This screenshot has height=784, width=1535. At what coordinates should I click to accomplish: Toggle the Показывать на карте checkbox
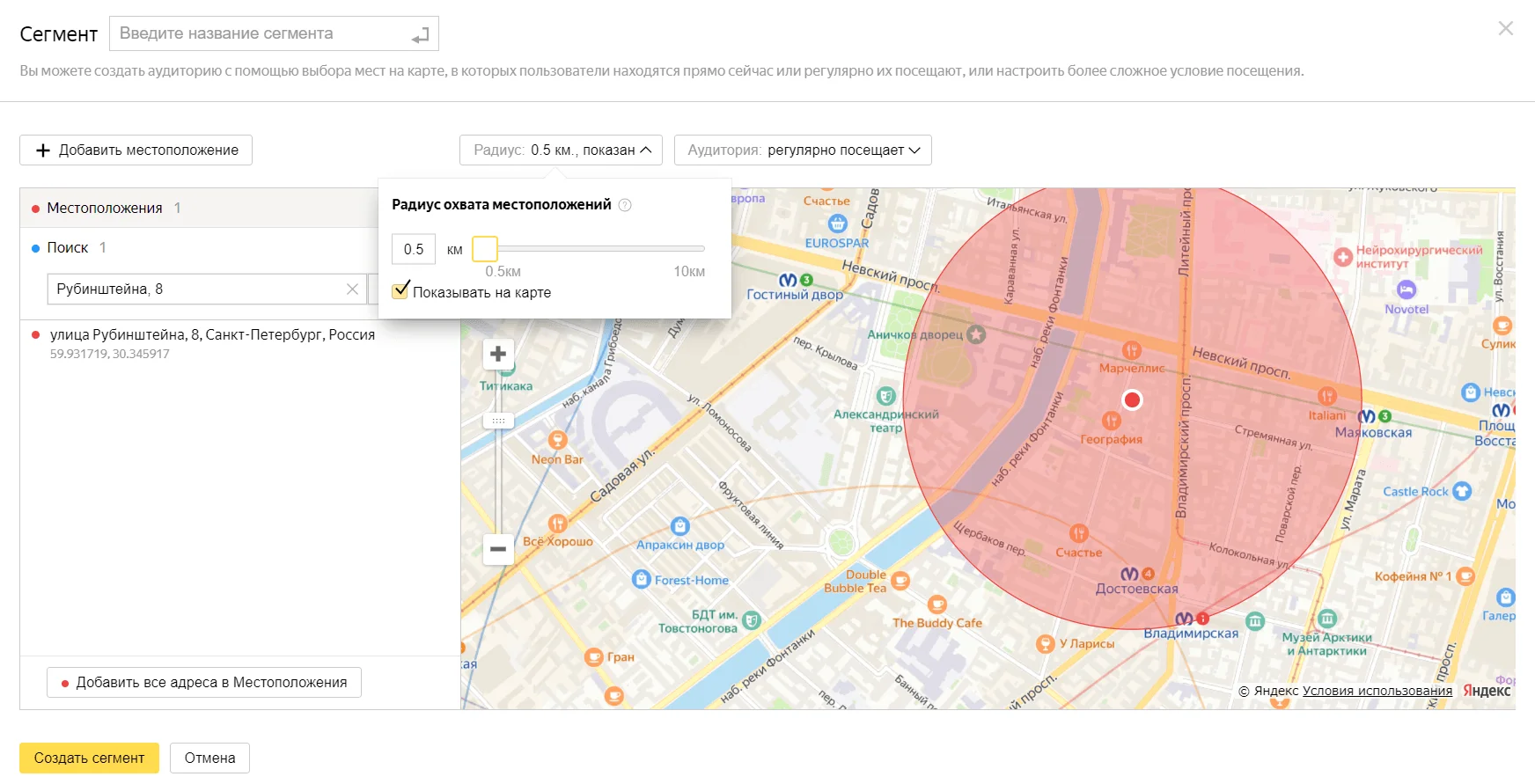[x=401, y=291]
